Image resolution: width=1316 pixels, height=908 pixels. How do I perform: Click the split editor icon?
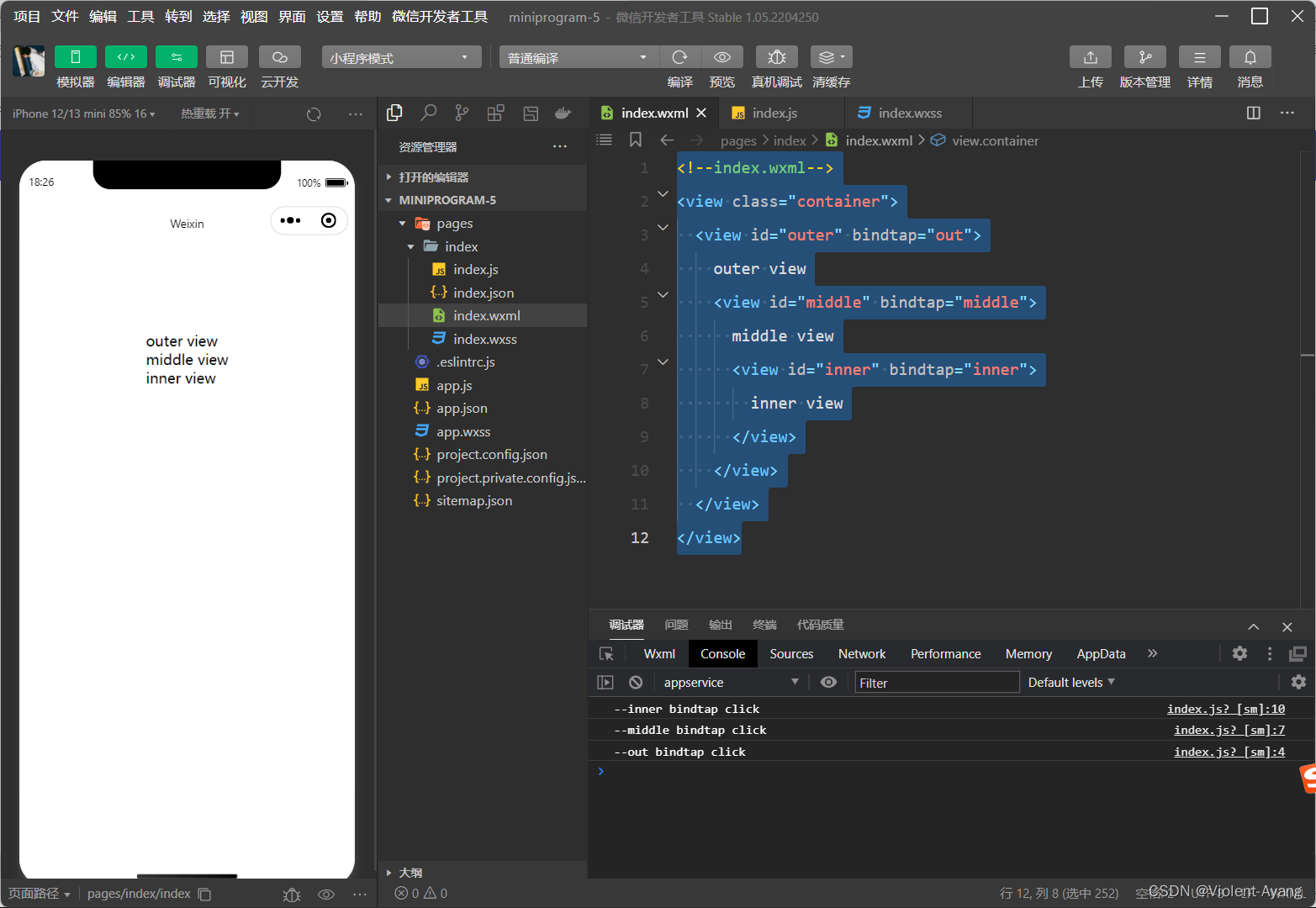pos(1253,113)
